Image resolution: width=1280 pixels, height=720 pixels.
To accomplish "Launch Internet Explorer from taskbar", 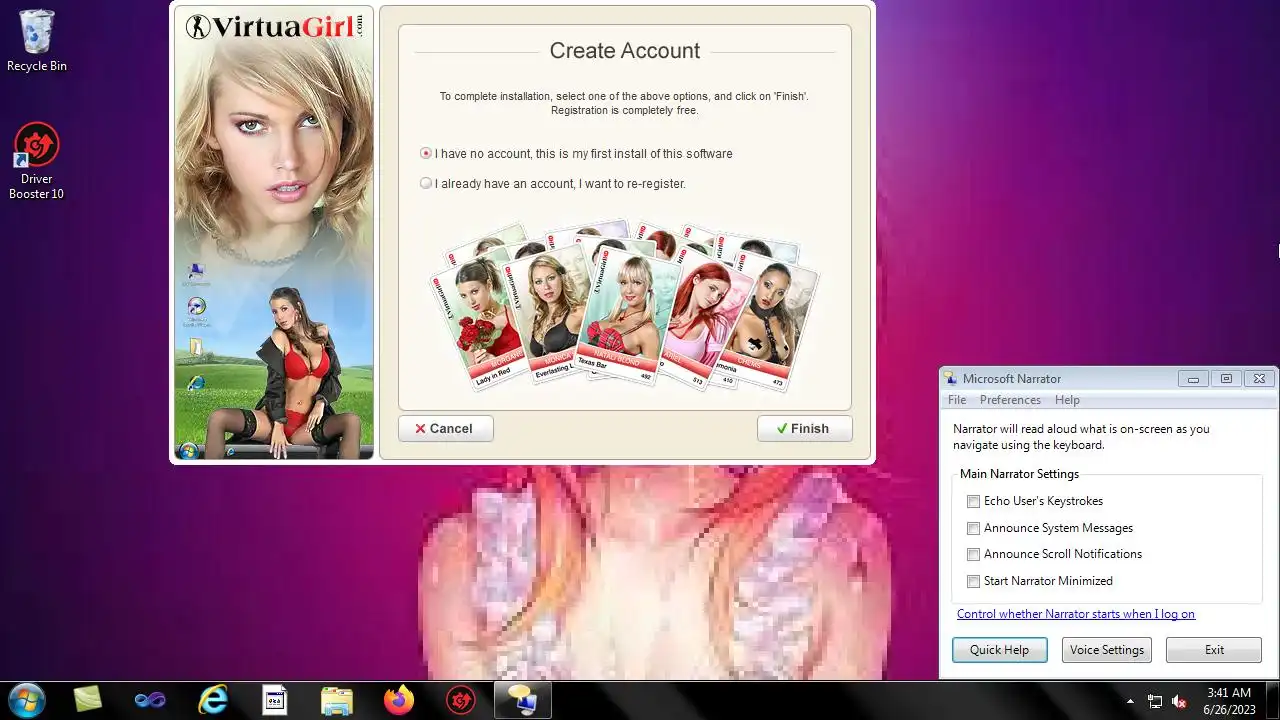I will click(213, 700).
